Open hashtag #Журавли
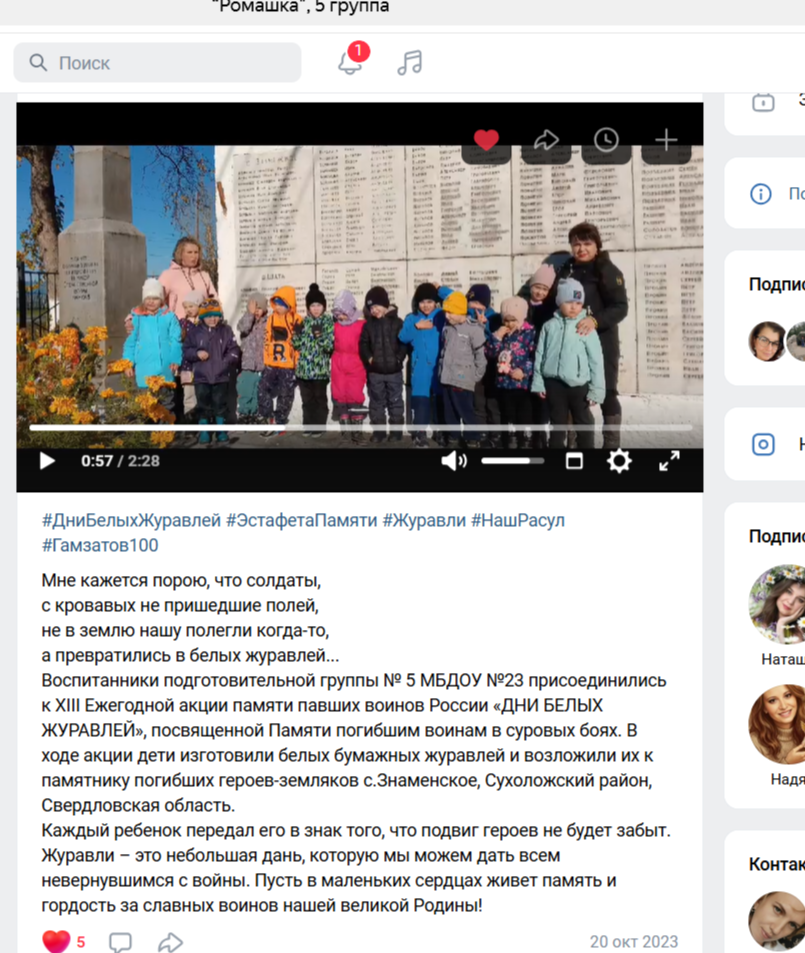Screen dimensions: 805x953 (x=424, y=520)
